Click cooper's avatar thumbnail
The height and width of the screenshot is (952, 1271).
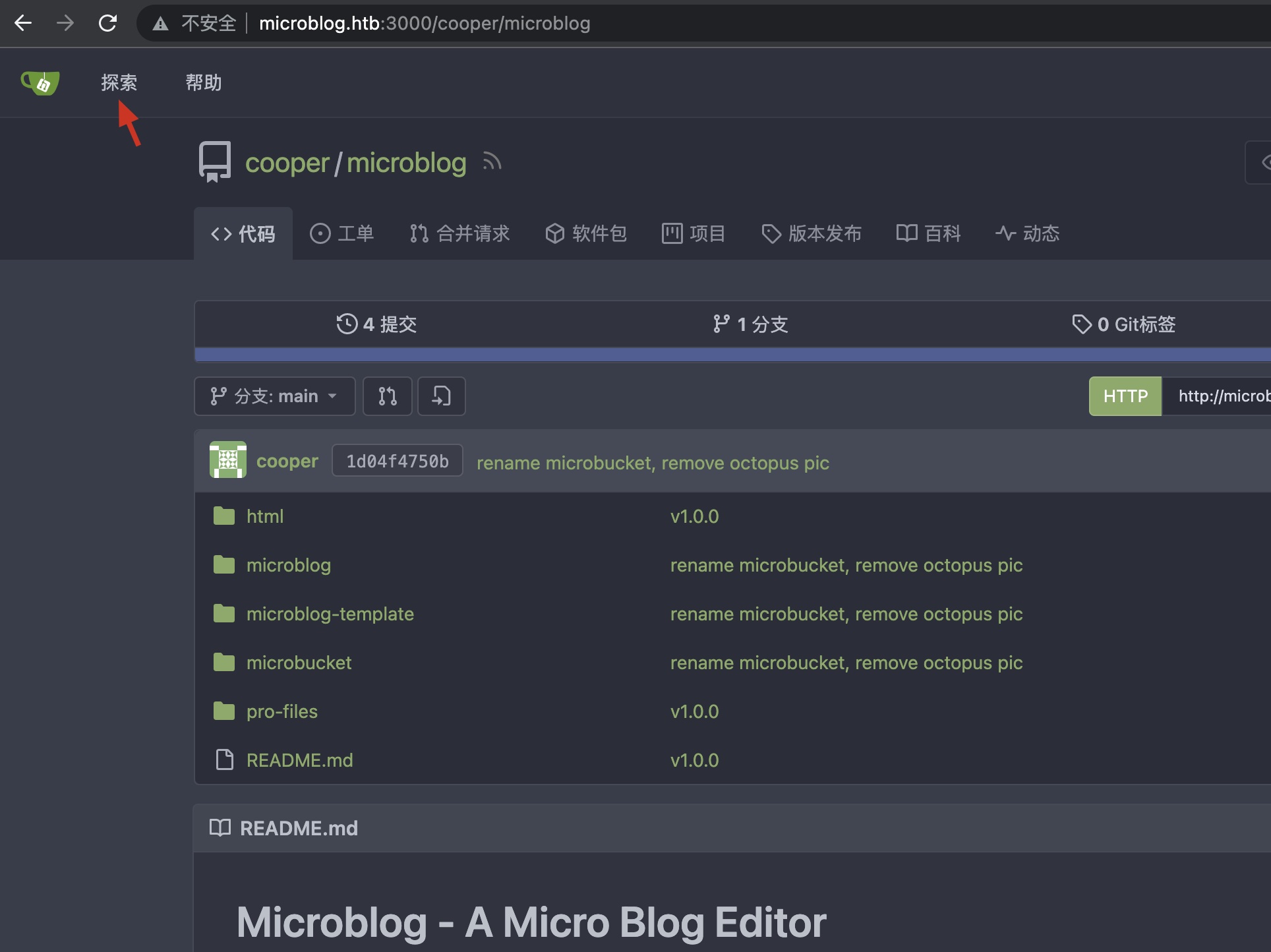(x=227, y=460)
